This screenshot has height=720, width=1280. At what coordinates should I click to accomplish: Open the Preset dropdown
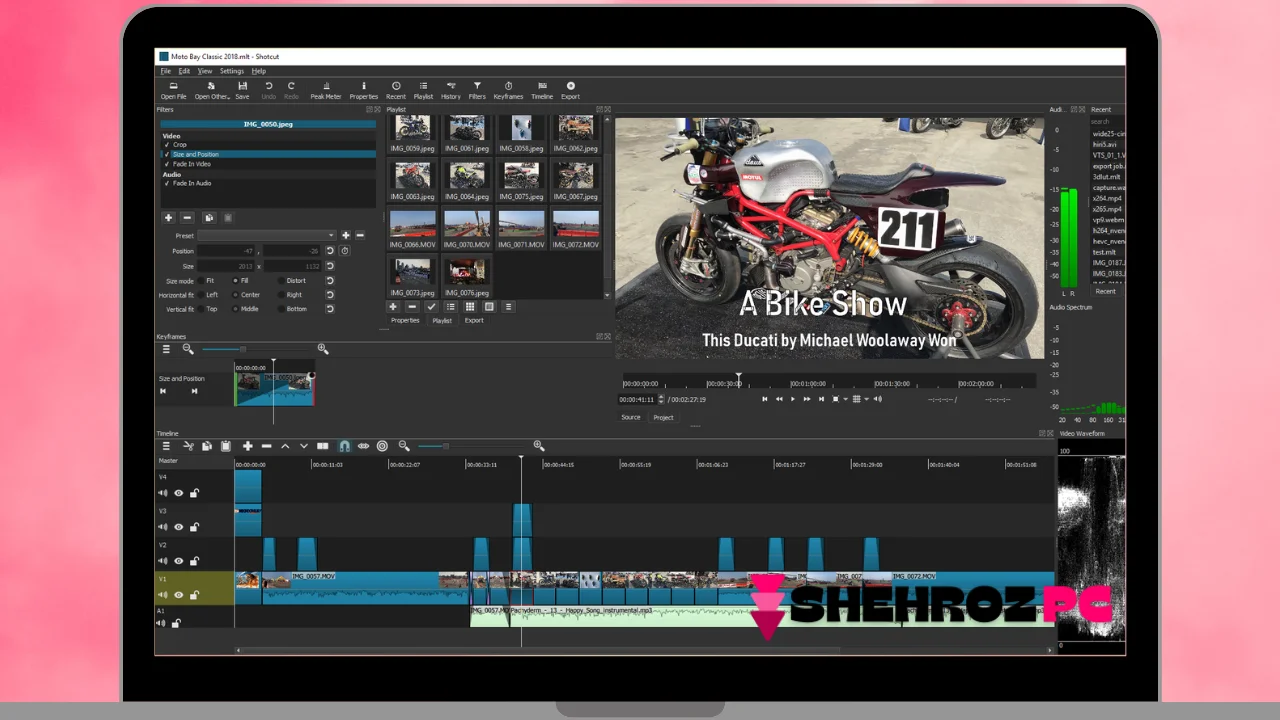tap(267, 236)
